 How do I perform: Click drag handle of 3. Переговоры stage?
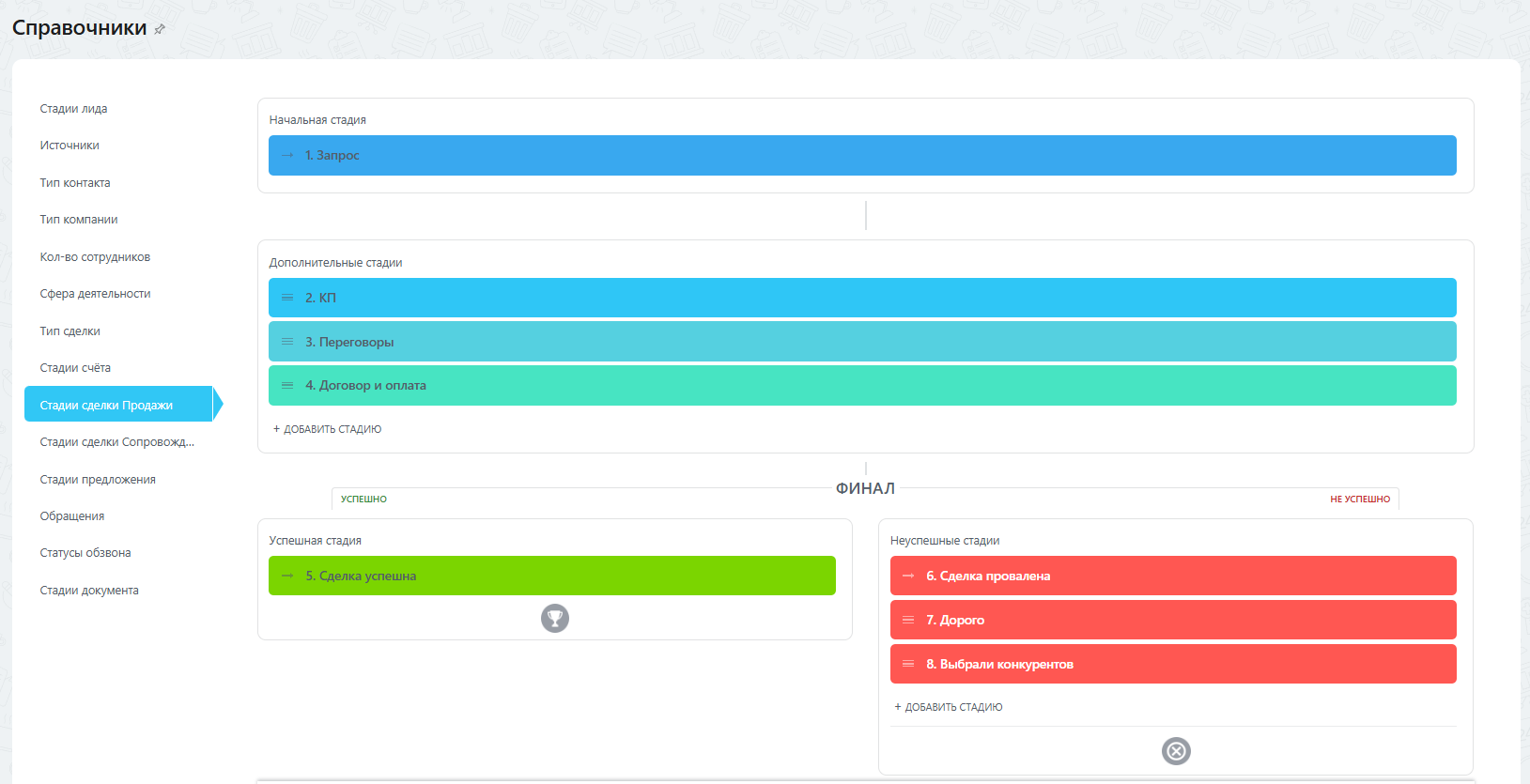[x=287, y=342]
